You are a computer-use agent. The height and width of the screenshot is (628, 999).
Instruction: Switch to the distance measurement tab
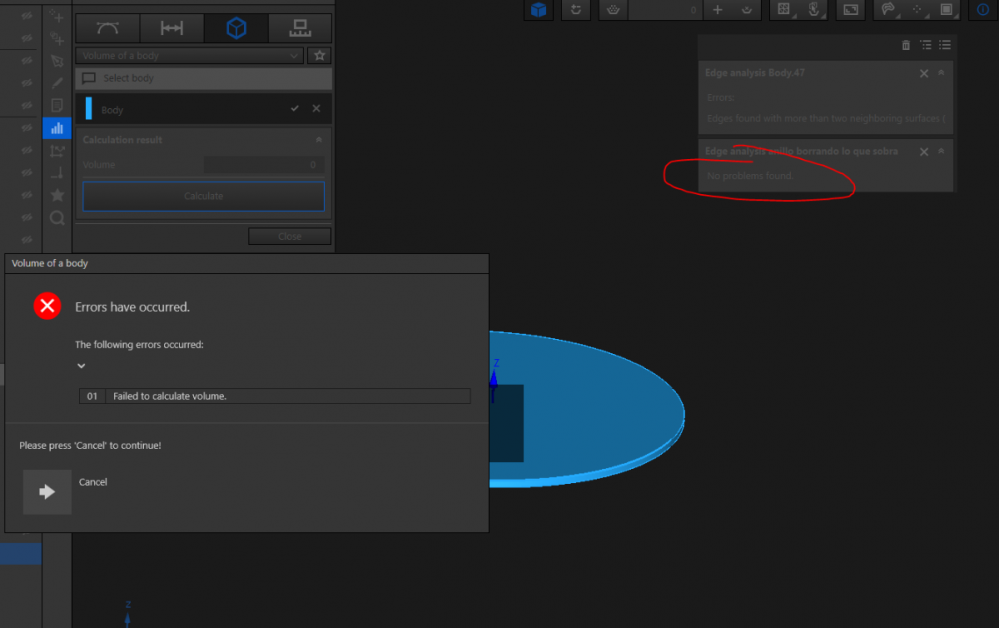pos(172,29)
